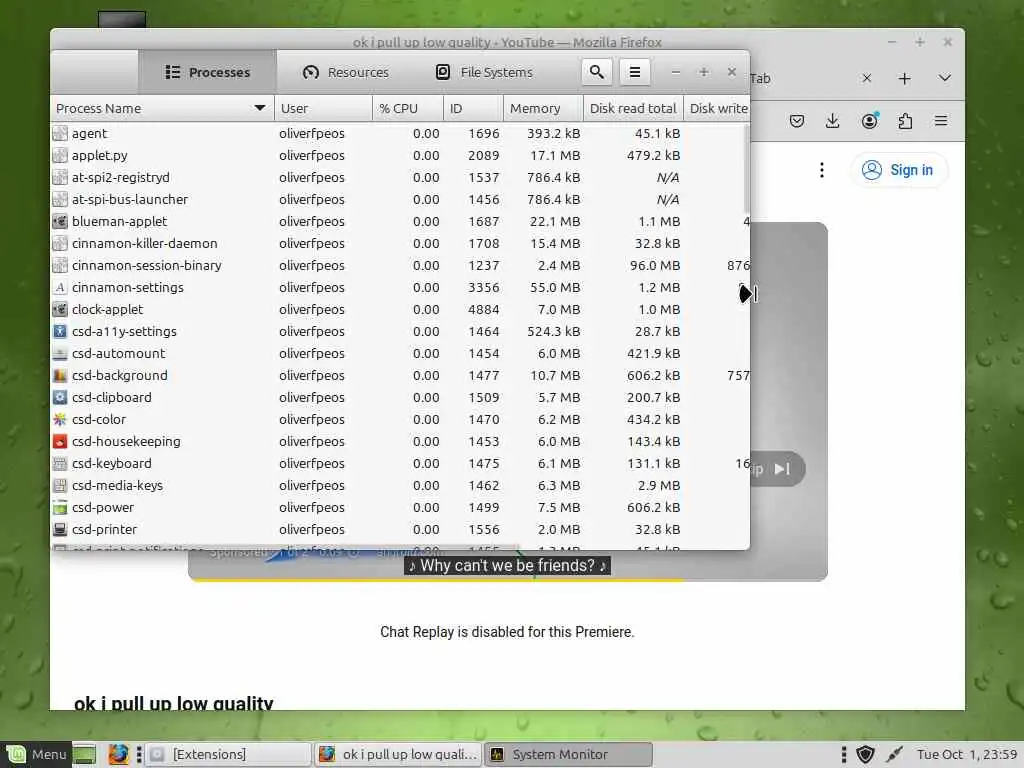
Task: Select the cinnamon-settings process icon
Action: pyautogui.click(x=60, y=287)
